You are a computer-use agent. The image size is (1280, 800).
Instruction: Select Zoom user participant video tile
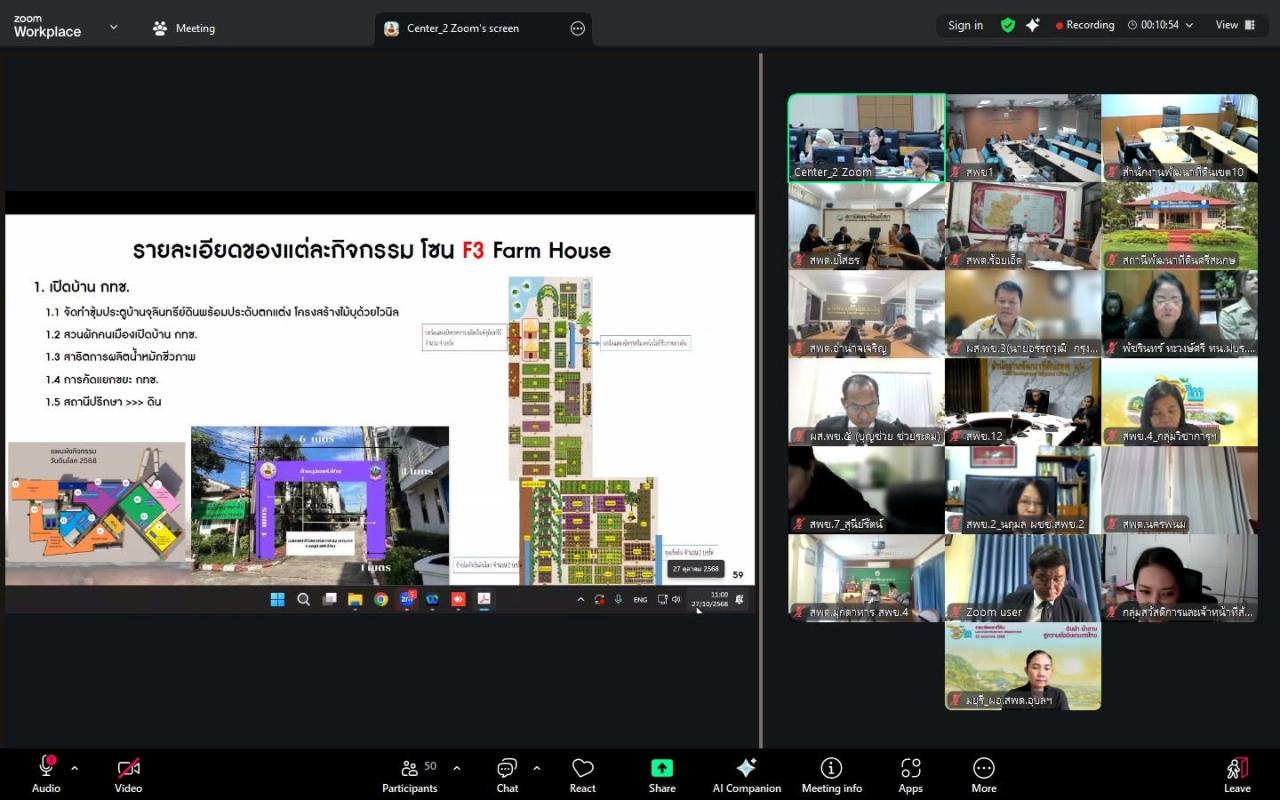[x=1023, y=578]
